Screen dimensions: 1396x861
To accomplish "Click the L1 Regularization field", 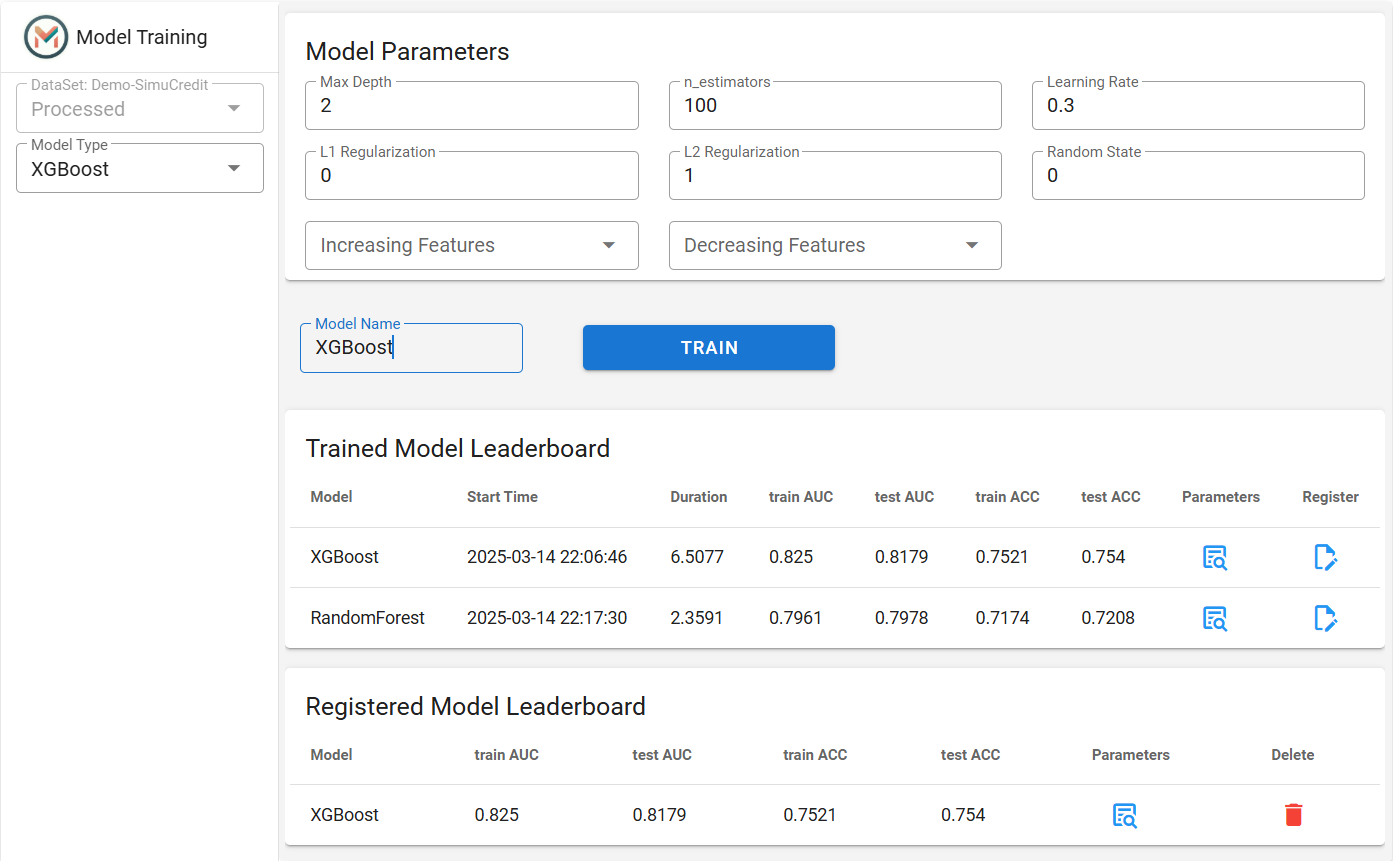I will pyautogui.click(x=472, y=175).
